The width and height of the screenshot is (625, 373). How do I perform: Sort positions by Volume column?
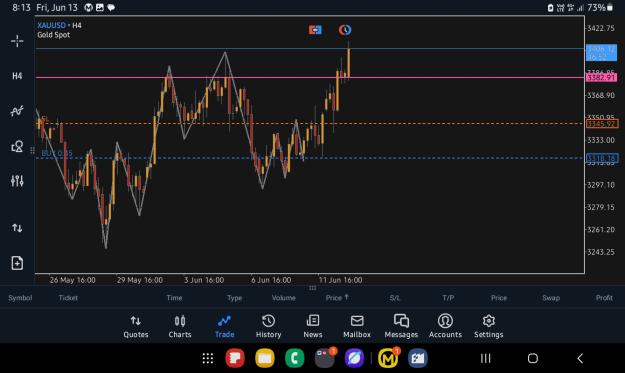pyautogui.click(x=283, y=298)
